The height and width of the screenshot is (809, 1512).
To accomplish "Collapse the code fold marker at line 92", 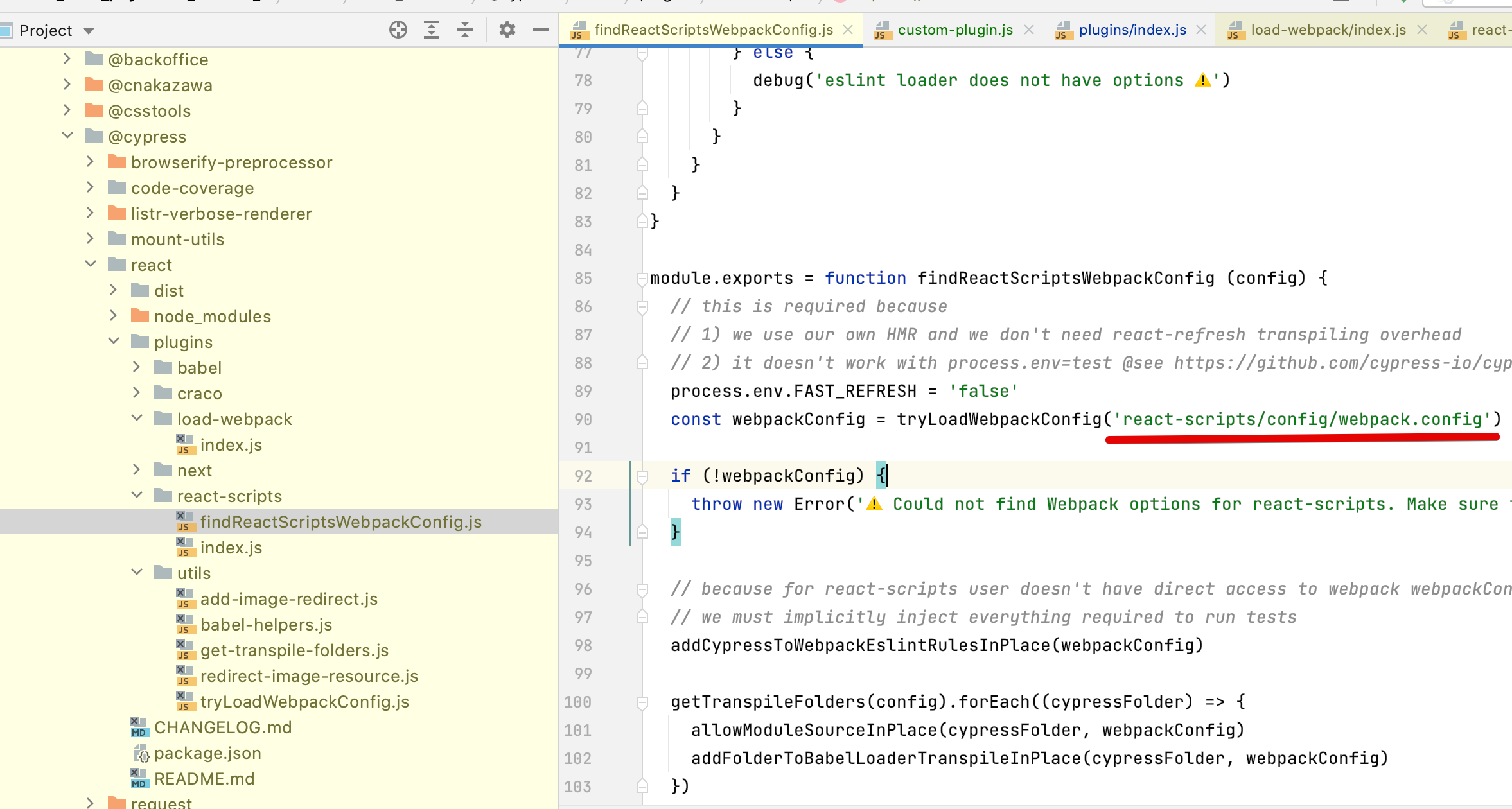I will pos(641,475).
